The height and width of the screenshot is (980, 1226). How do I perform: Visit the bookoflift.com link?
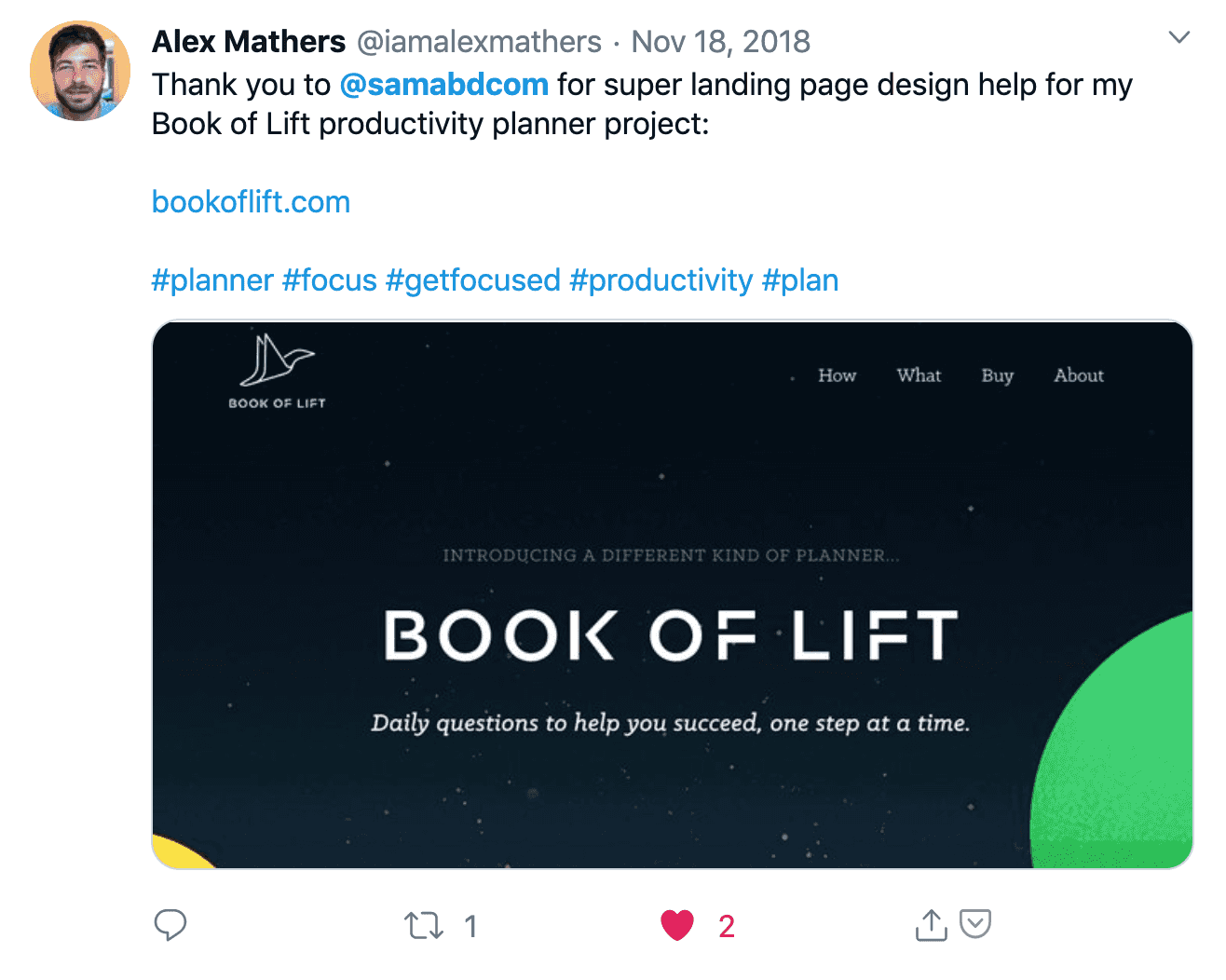pos(251,202)
